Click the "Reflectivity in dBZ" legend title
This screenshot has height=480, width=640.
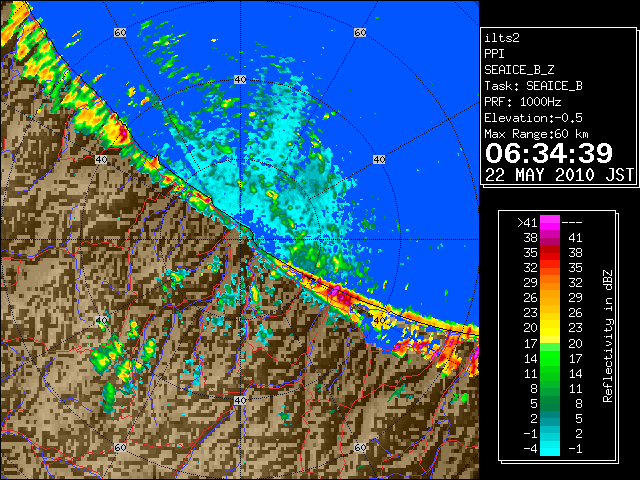tap(608, 336)
